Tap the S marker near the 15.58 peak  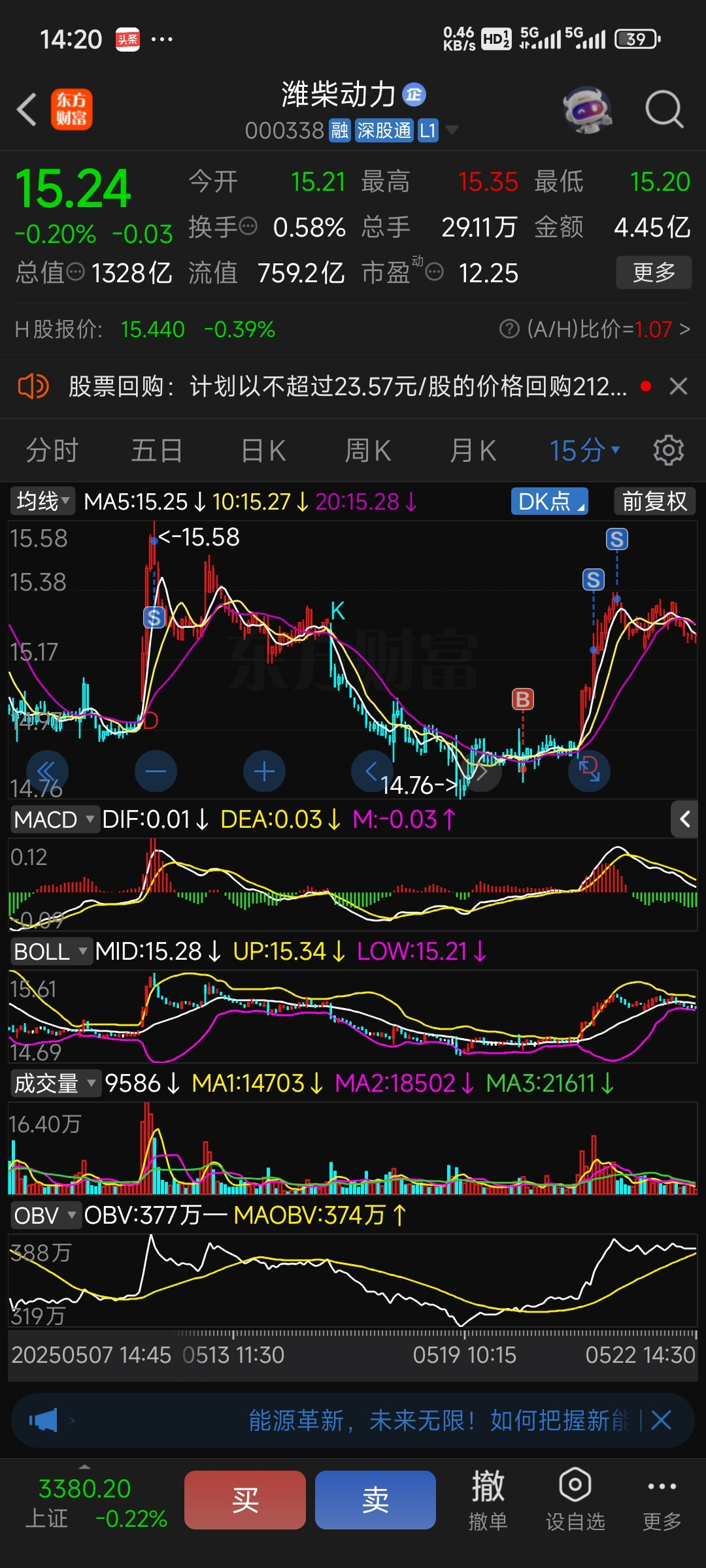coord(154,617)
